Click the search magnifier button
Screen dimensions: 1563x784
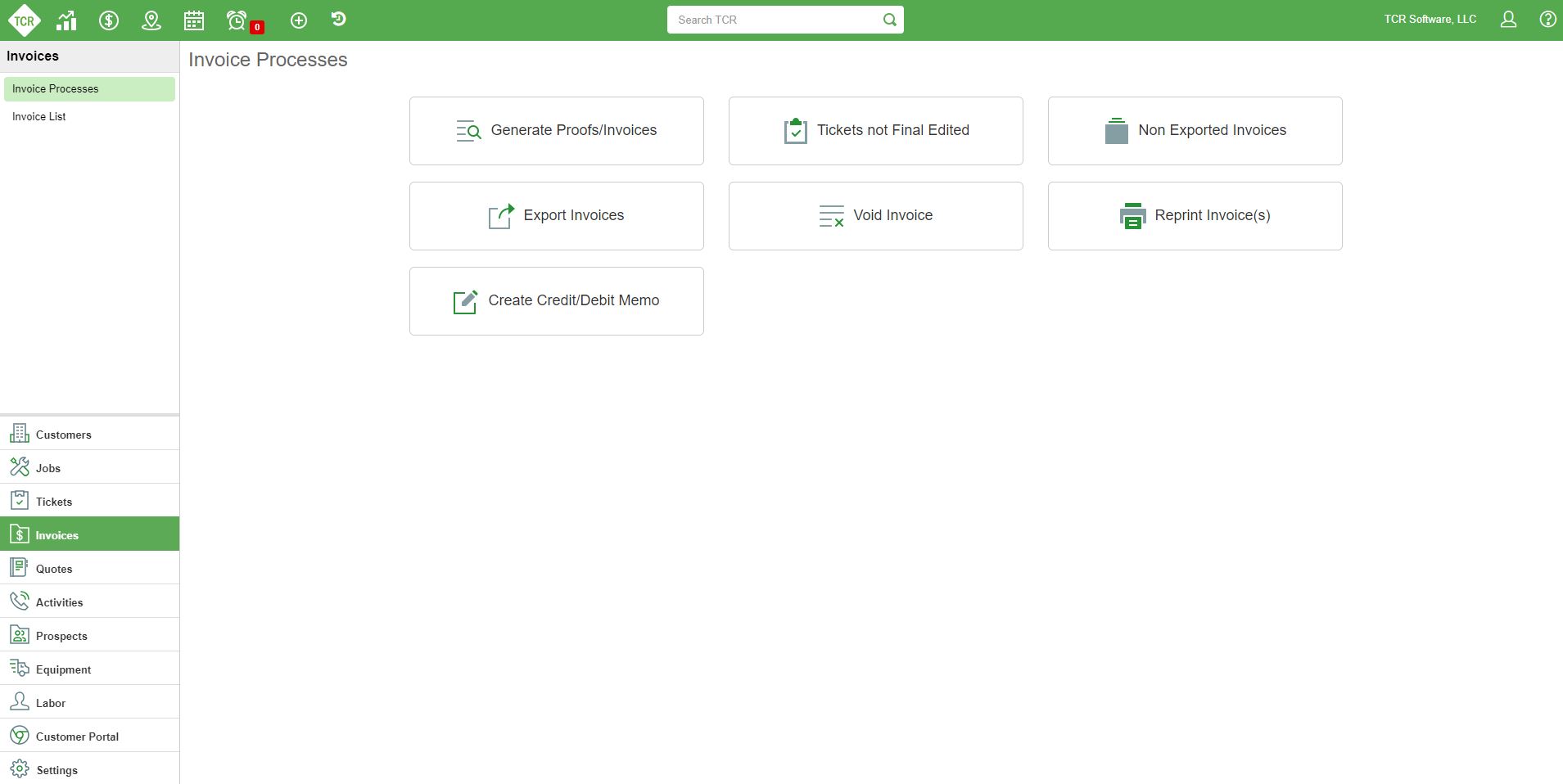click(x=889, y=20)
